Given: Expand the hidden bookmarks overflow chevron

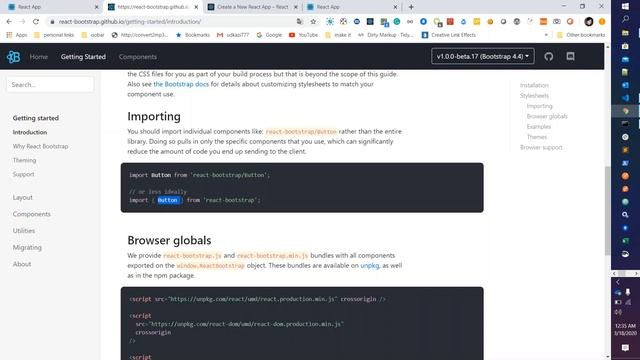Looking at the screenshot, I should [x=546, y=35].
